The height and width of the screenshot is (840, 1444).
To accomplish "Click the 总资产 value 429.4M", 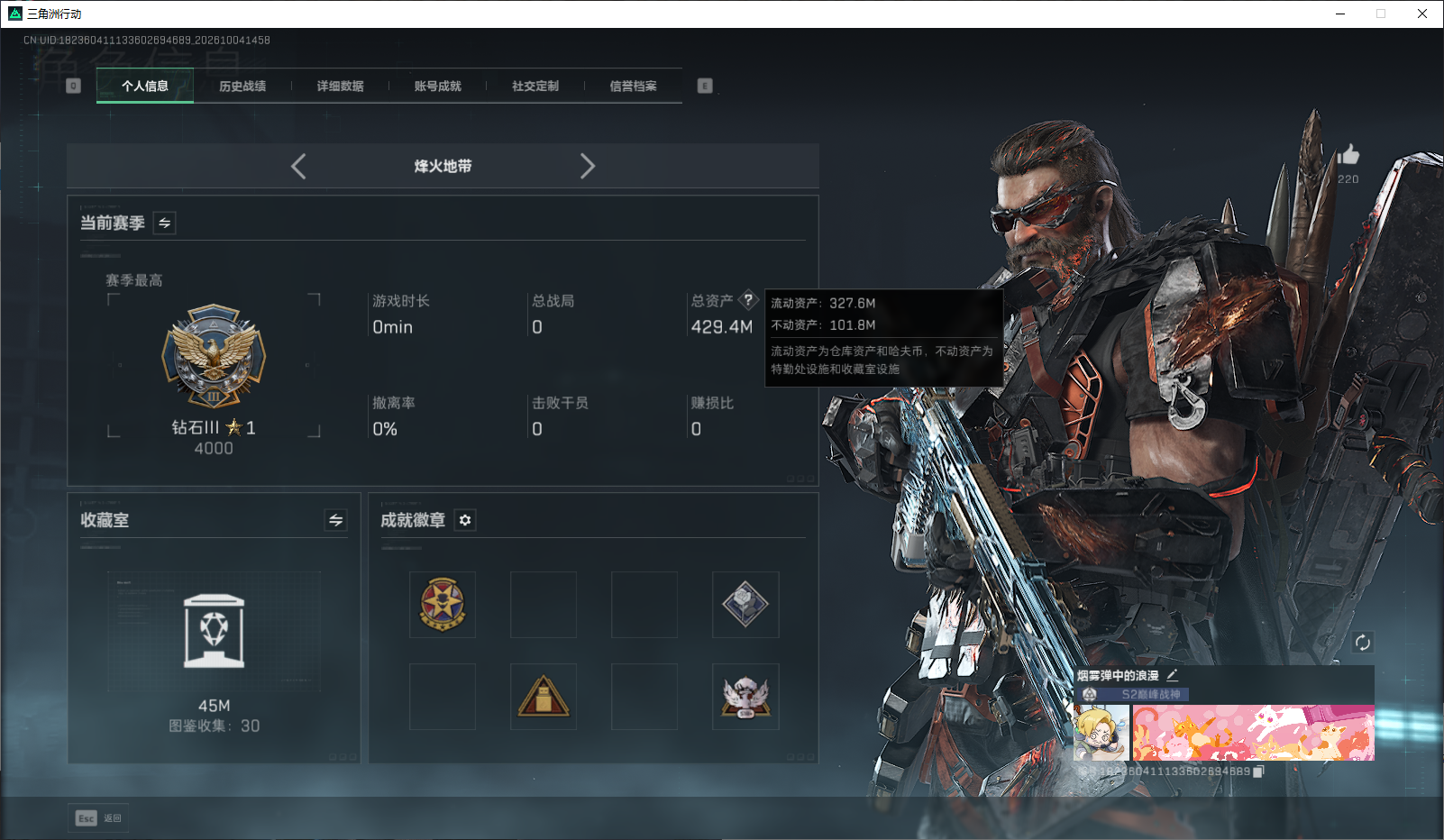I will tap(722, 327).
